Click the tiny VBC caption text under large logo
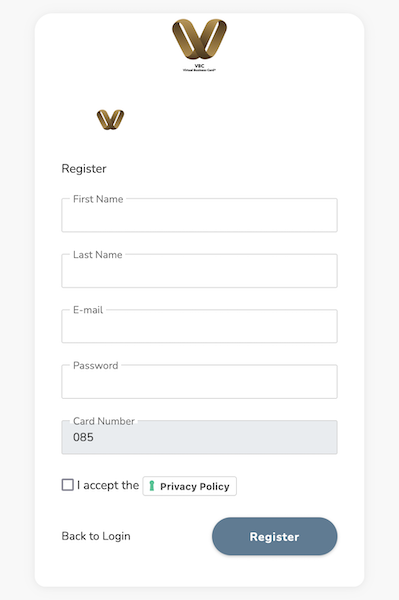 click(x=199, y=68)
